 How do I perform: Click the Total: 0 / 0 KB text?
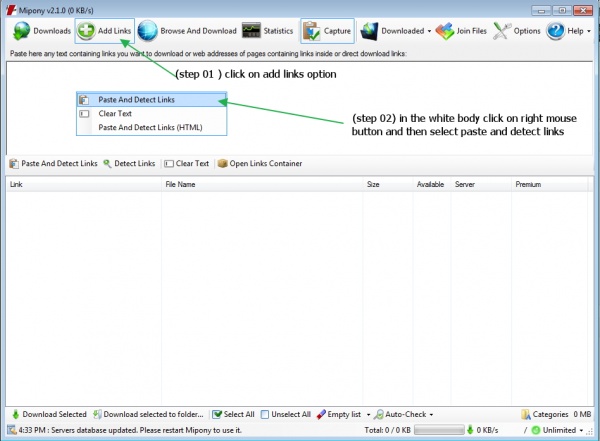point(387,430)
